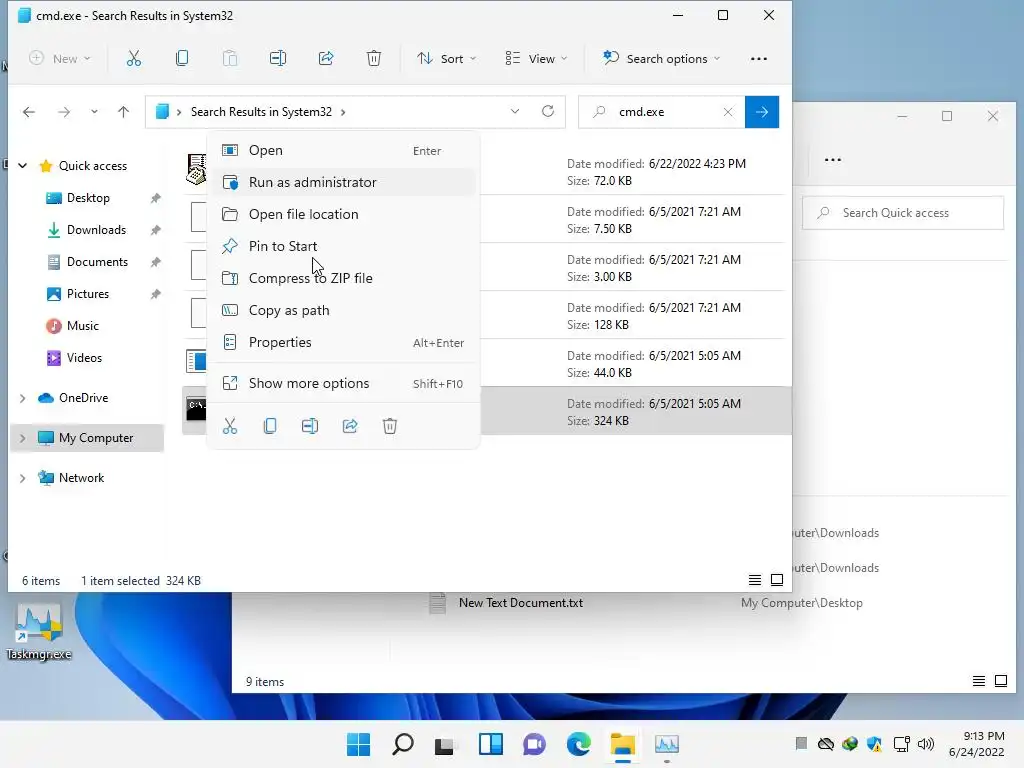The height and width of the screenshot is (768, 1024).
Task: Click the Rename icon in the top toolbar
Action: coord(278,59)
